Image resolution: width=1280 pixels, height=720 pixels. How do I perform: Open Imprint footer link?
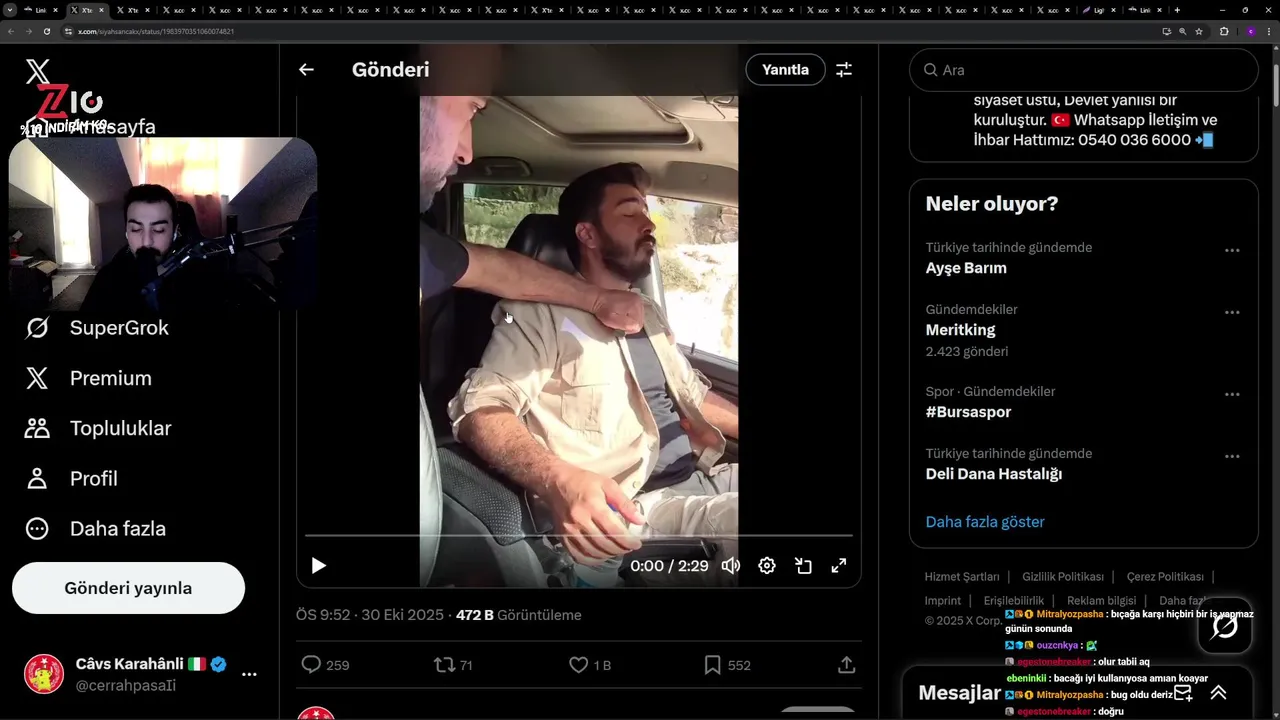point(942,601)
